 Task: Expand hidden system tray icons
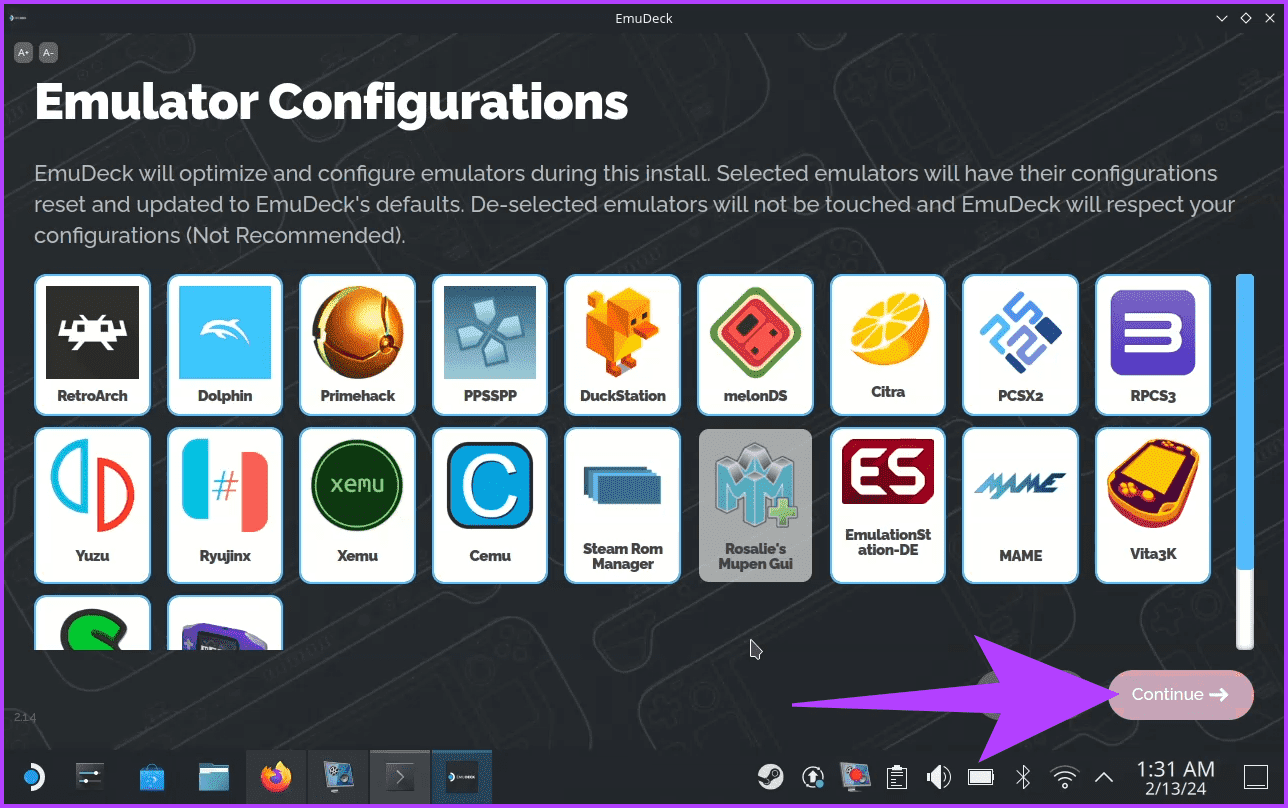(x=1104, y=776)
